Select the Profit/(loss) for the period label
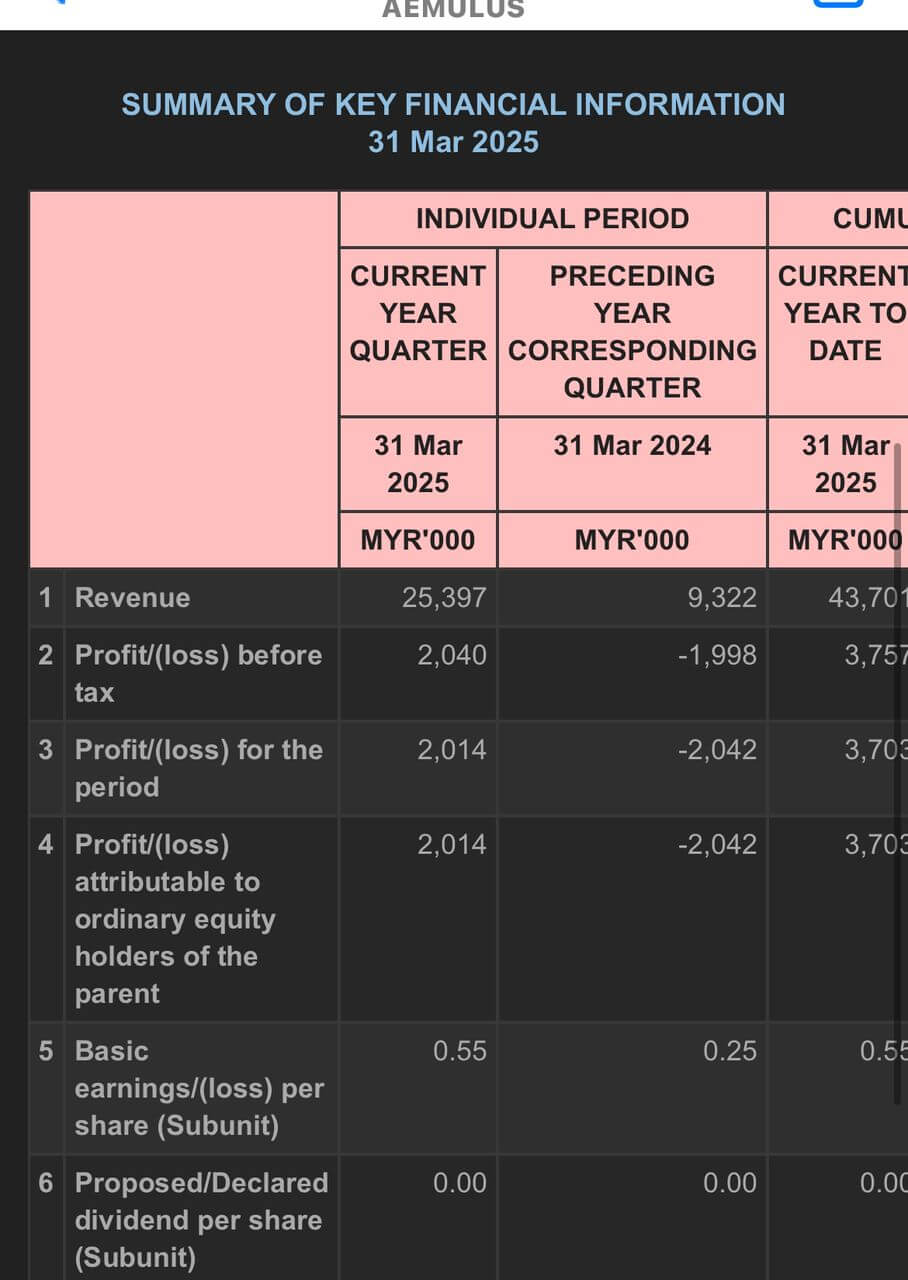This screenshot has height=1280, width=908. click(198, 768)
